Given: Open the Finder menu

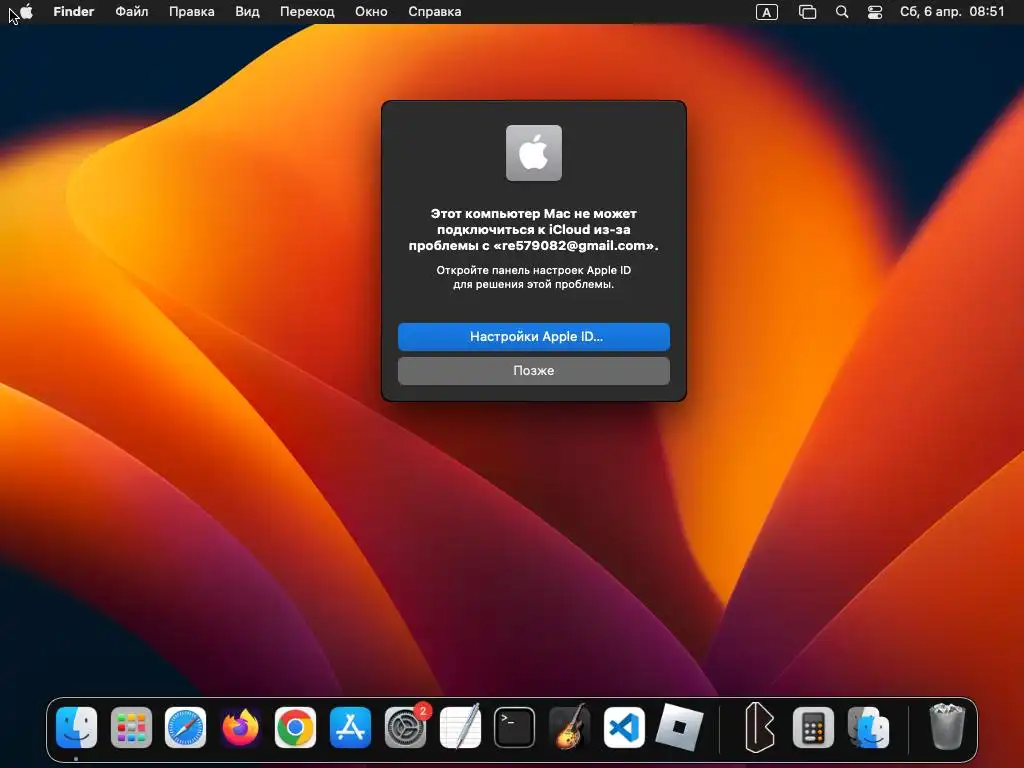Looking at the screenshot, I should (74, 12).
